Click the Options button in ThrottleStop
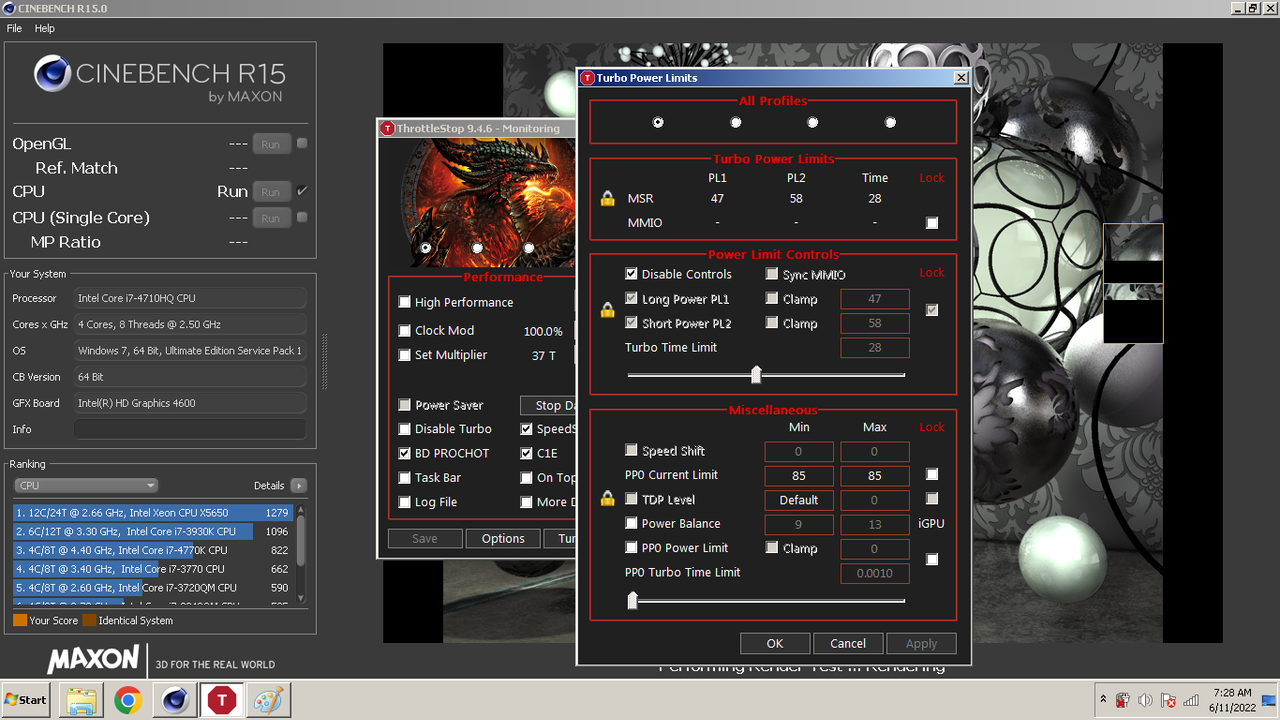 tap(503, 538)
